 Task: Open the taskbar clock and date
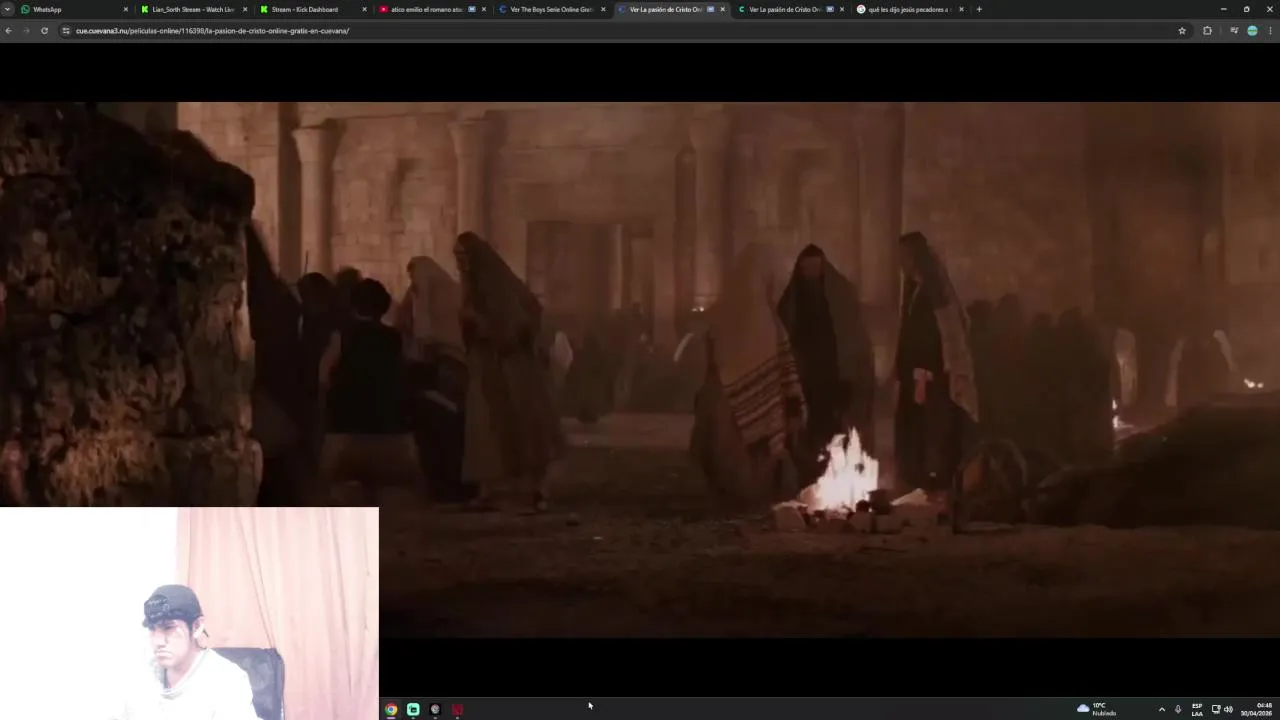pos(1258,709)
